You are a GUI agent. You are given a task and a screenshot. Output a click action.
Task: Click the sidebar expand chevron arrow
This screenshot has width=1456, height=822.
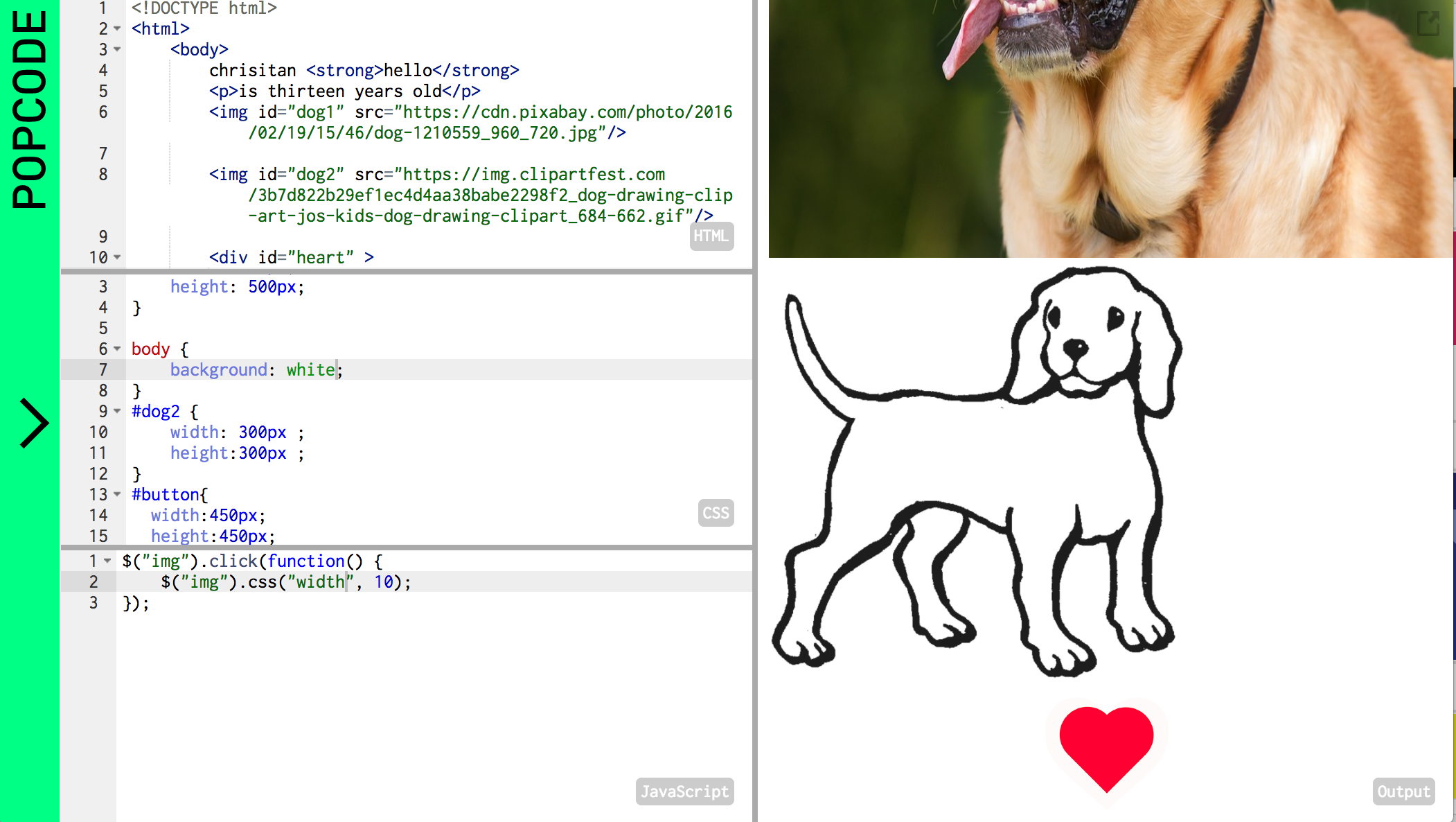click(33, 423)
